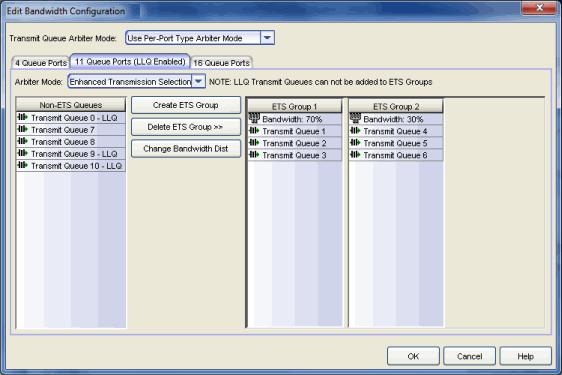Select Transmit Queue 10 - LLQ text
562x375 pixels.
[76, 166]
